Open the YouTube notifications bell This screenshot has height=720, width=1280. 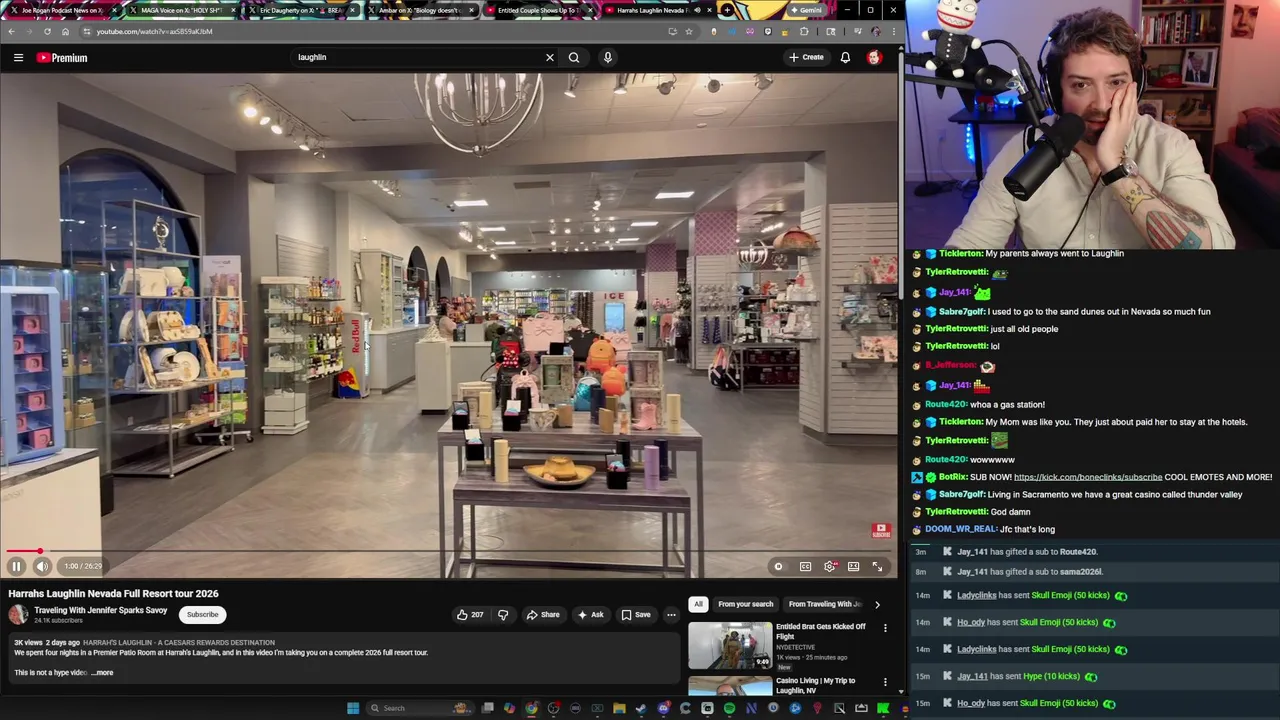[845, 57]
